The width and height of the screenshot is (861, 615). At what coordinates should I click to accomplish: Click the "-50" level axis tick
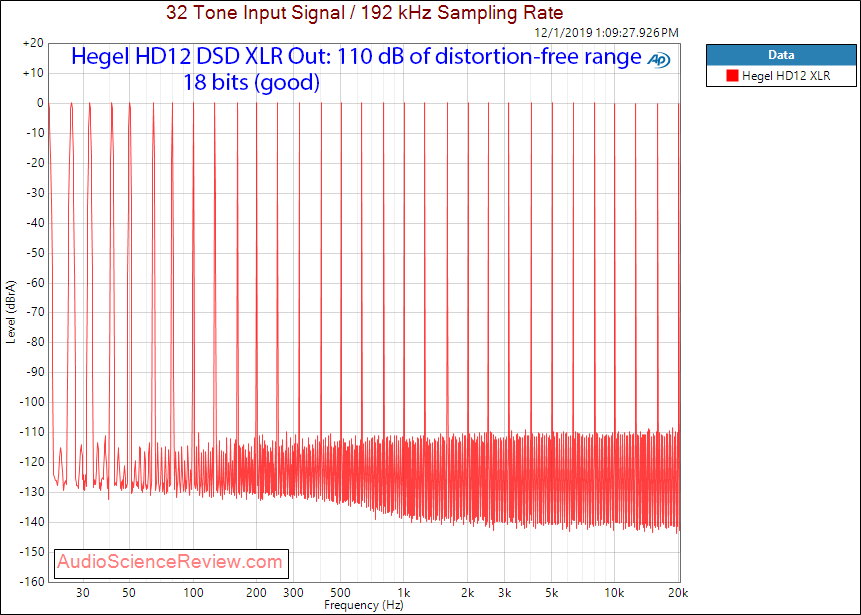pos(33,253)
